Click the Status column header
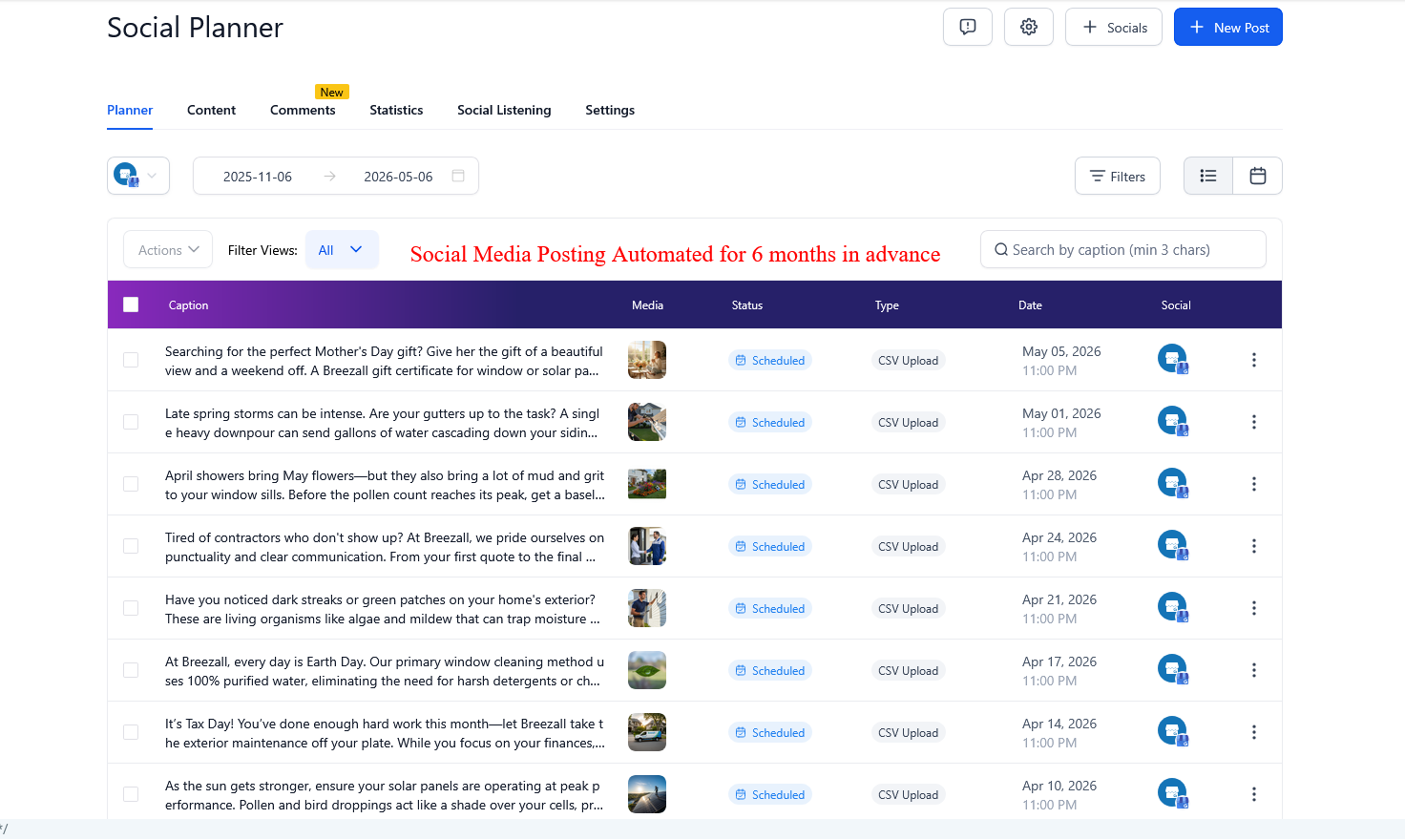 (747, 305)
